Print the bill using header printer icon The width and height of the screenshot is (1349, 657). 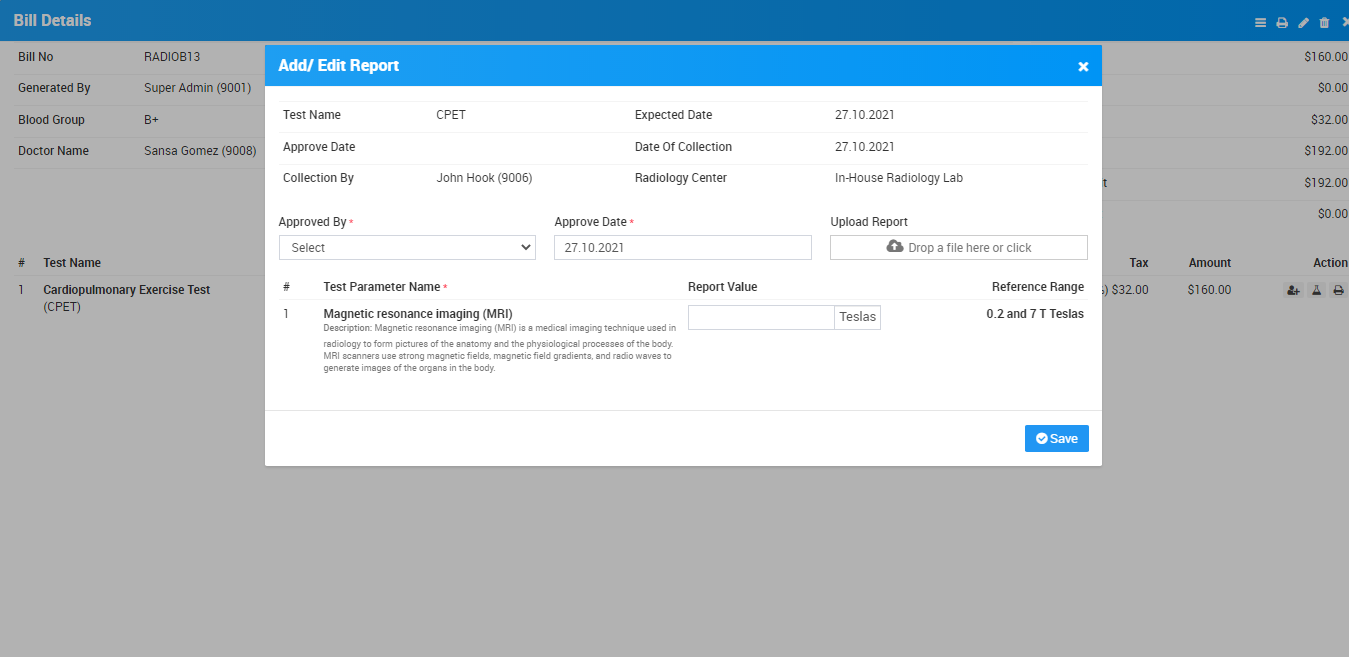pyautogui.click(x=1282, y=23)
